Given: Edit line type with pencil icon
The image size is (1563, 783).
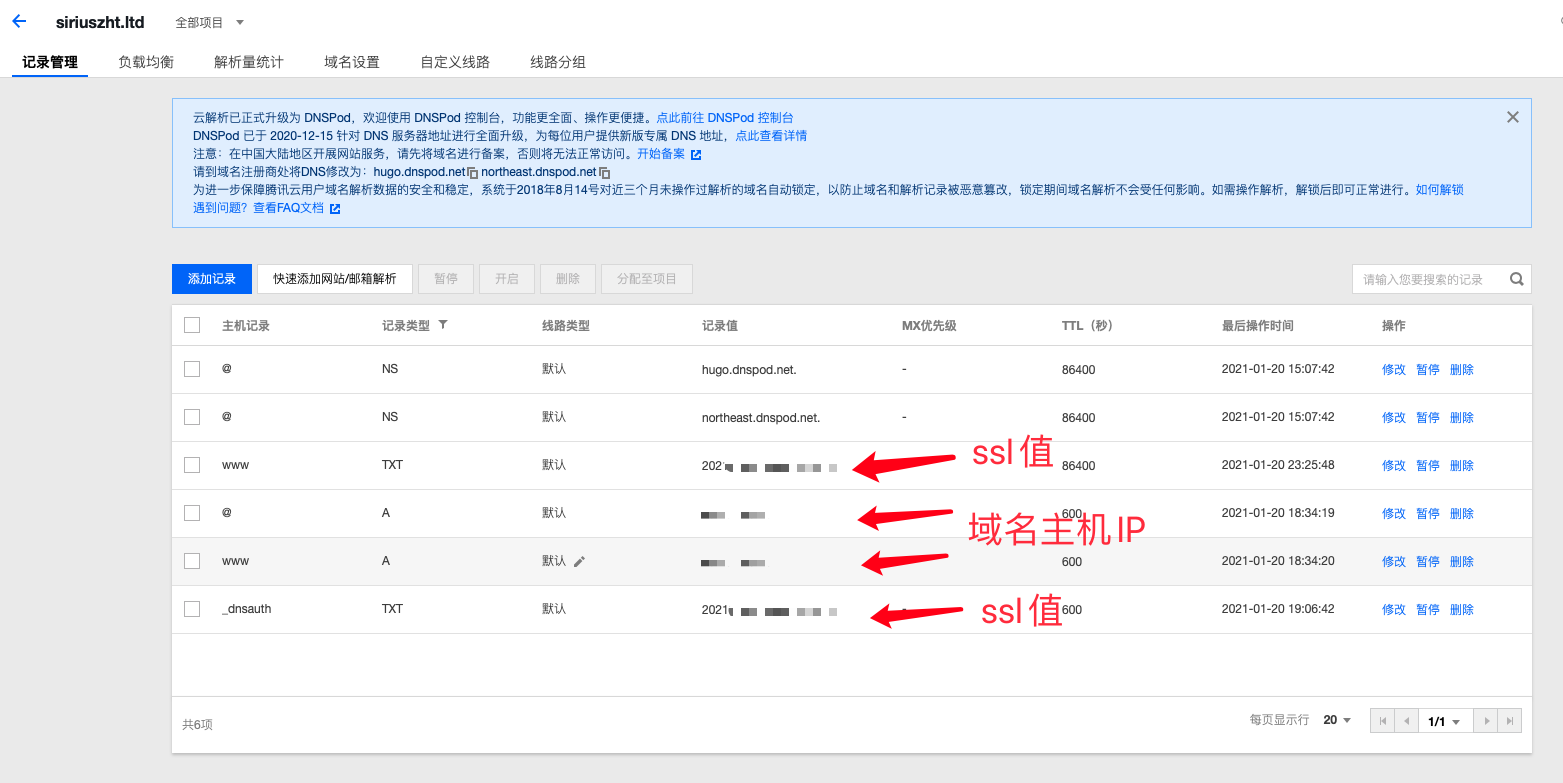Looking at the screenshot, I should coord(579,562).
